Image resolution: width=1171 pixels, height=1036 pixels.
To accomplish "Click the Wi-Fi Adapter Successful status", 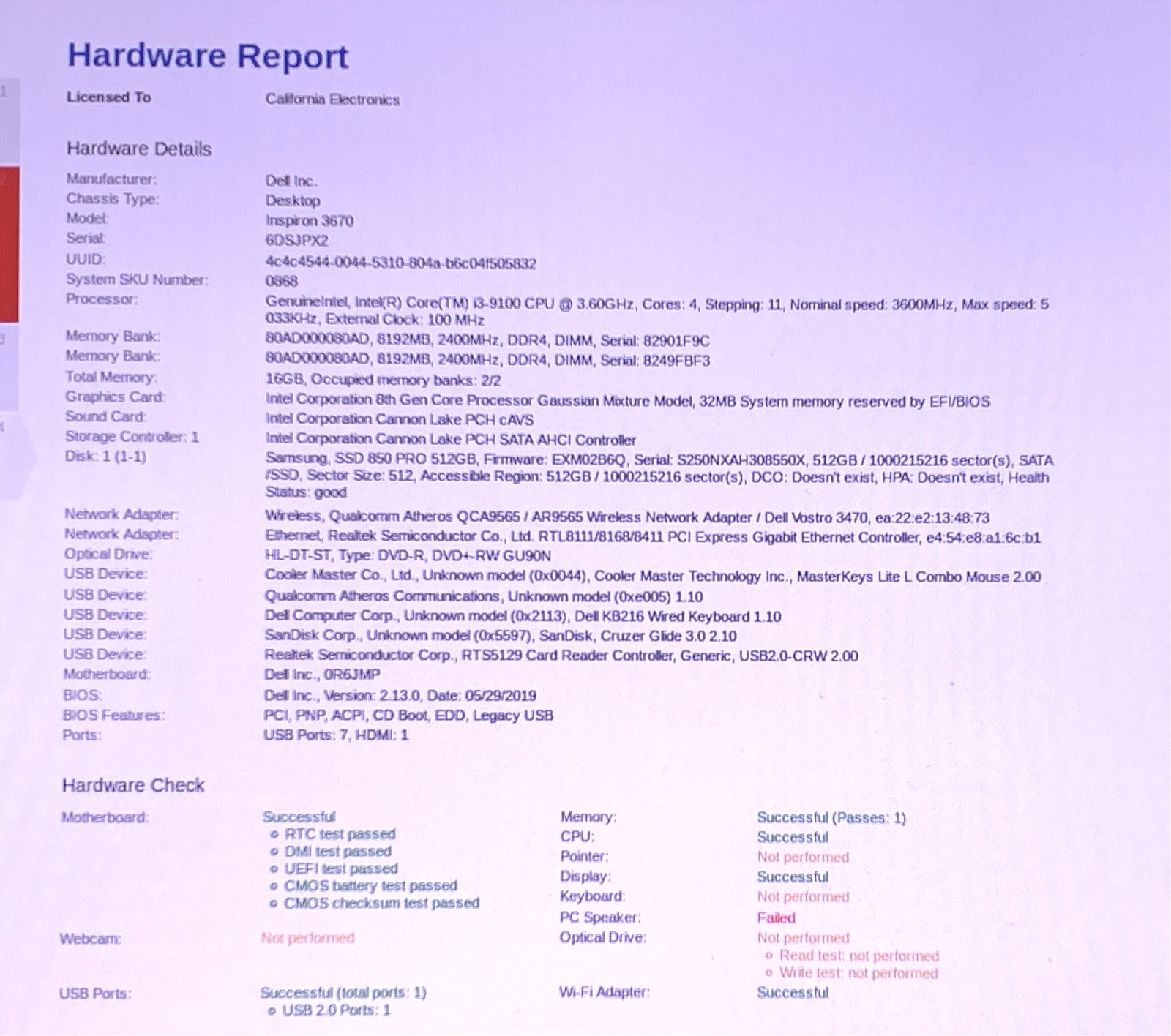I will (793, 992).
